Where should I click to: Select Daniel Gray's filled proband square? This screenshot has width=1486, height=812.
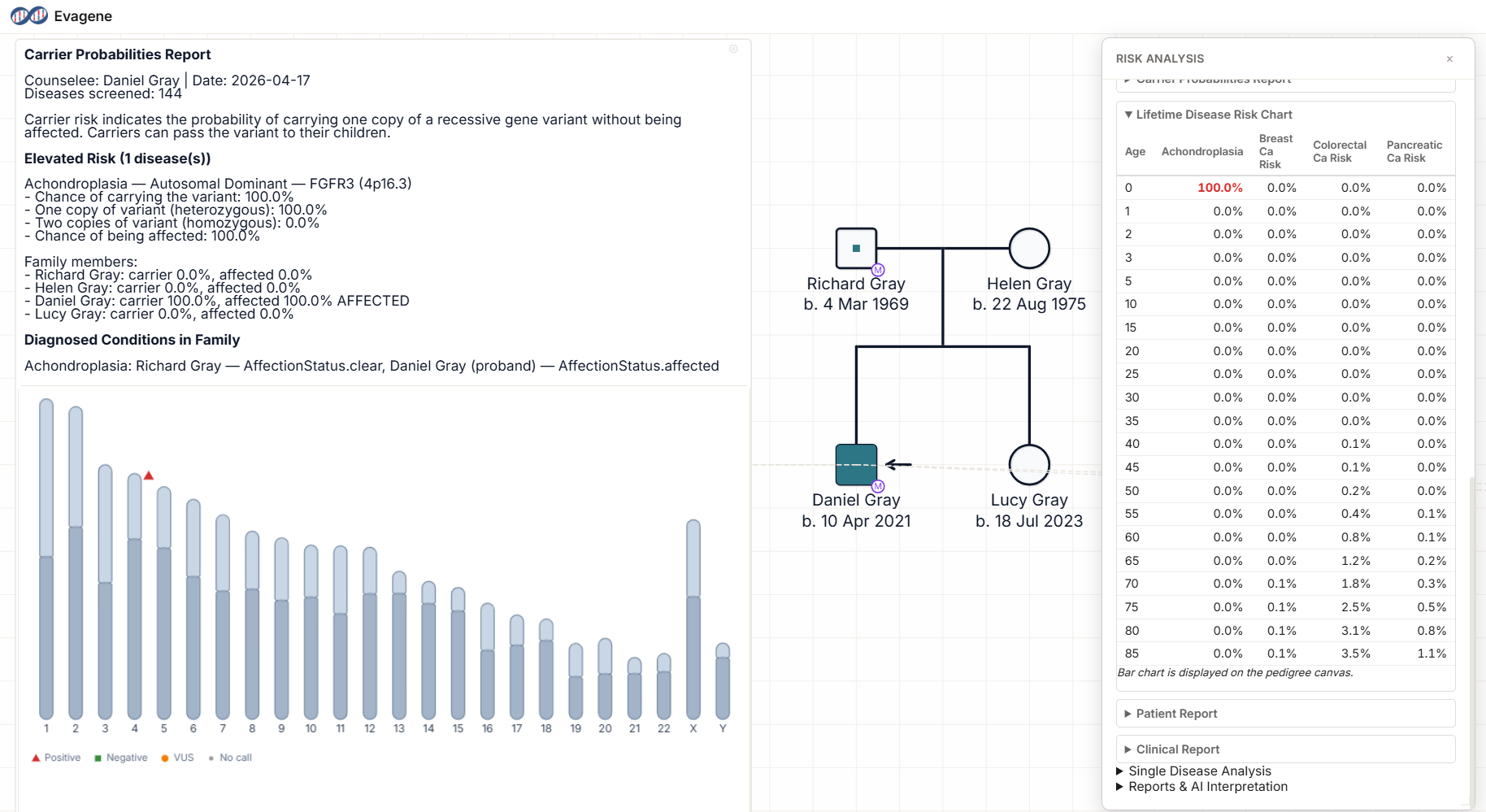(x=856, y=464)
